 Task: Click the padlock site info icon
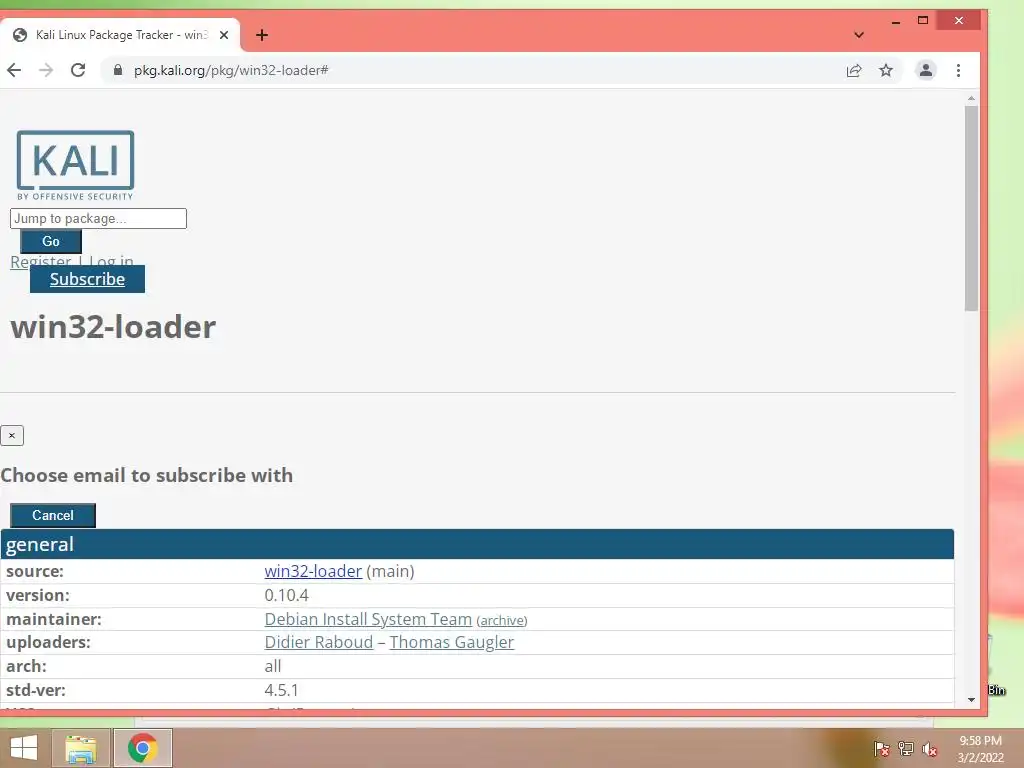(x=118, y=70)
